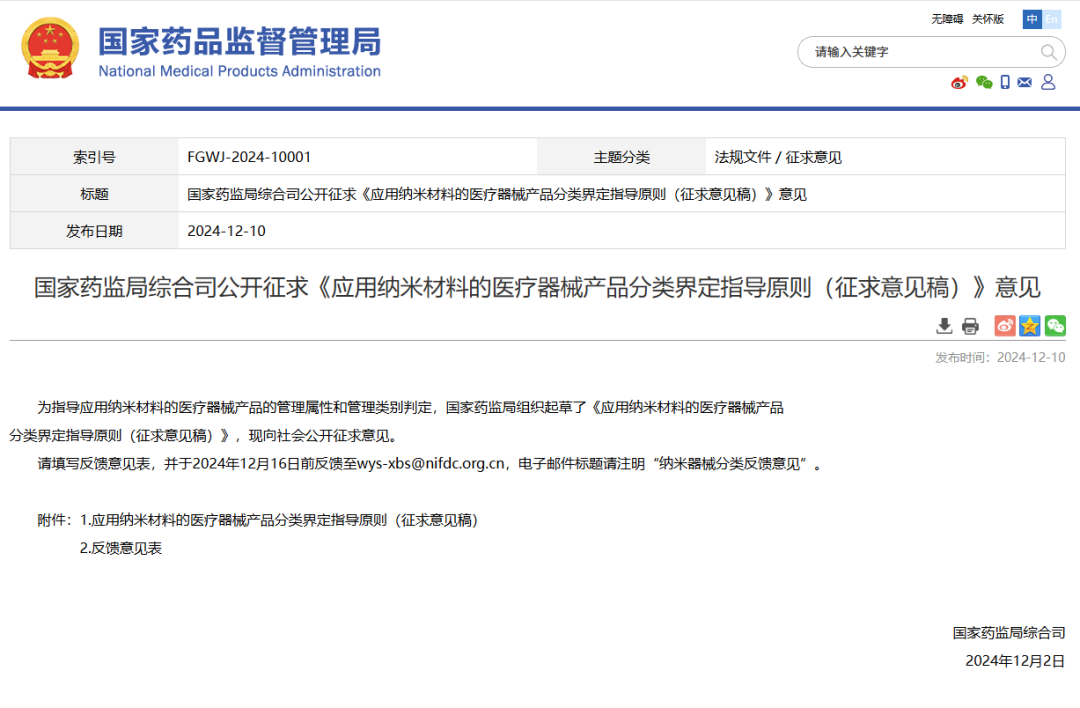The image size is (1080, 708).
Task: Download the article with download icon
Action: tap(944, 326)
